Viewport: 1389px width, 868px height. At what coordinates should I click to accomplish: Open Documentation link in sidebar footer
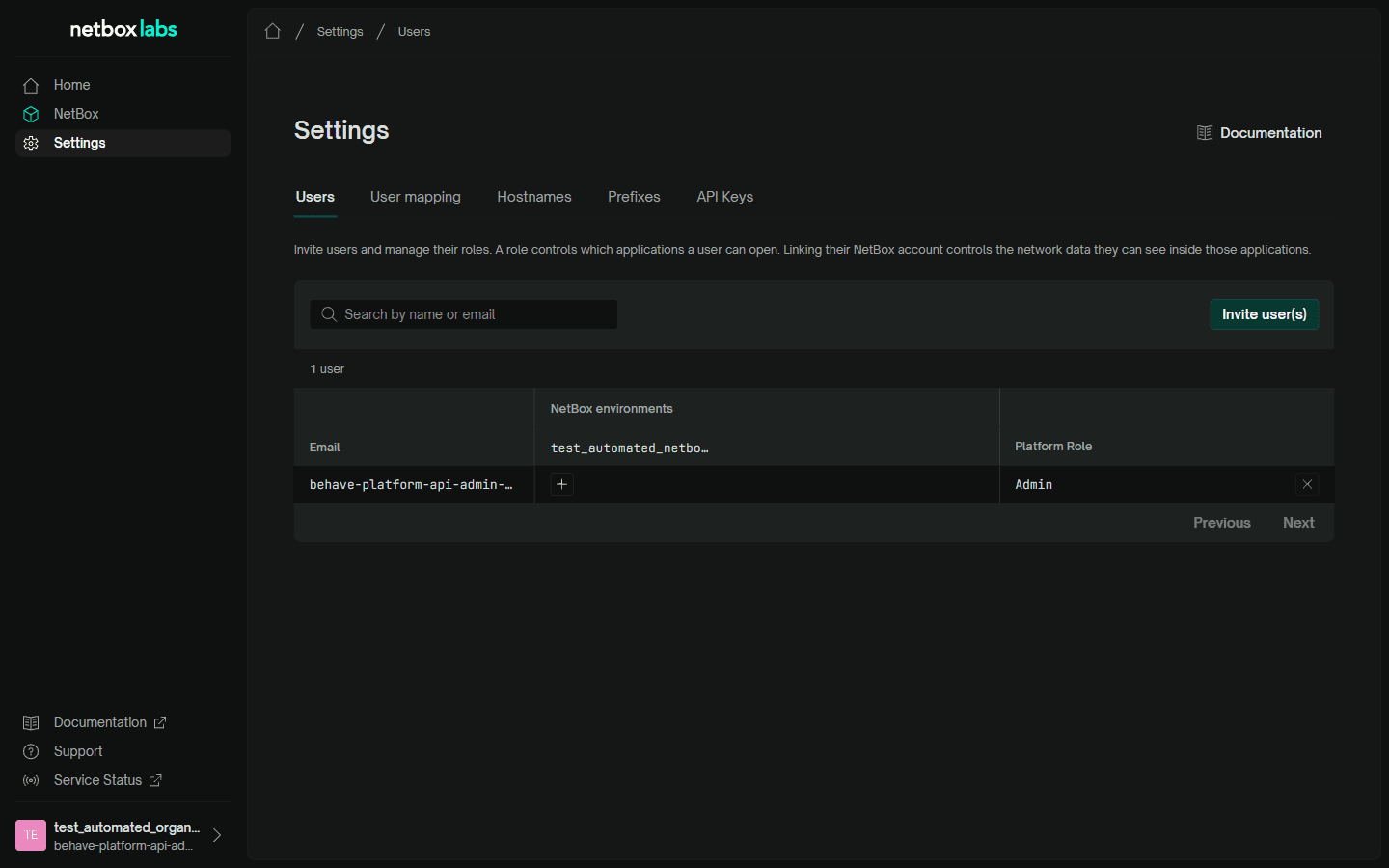(95, 722)
